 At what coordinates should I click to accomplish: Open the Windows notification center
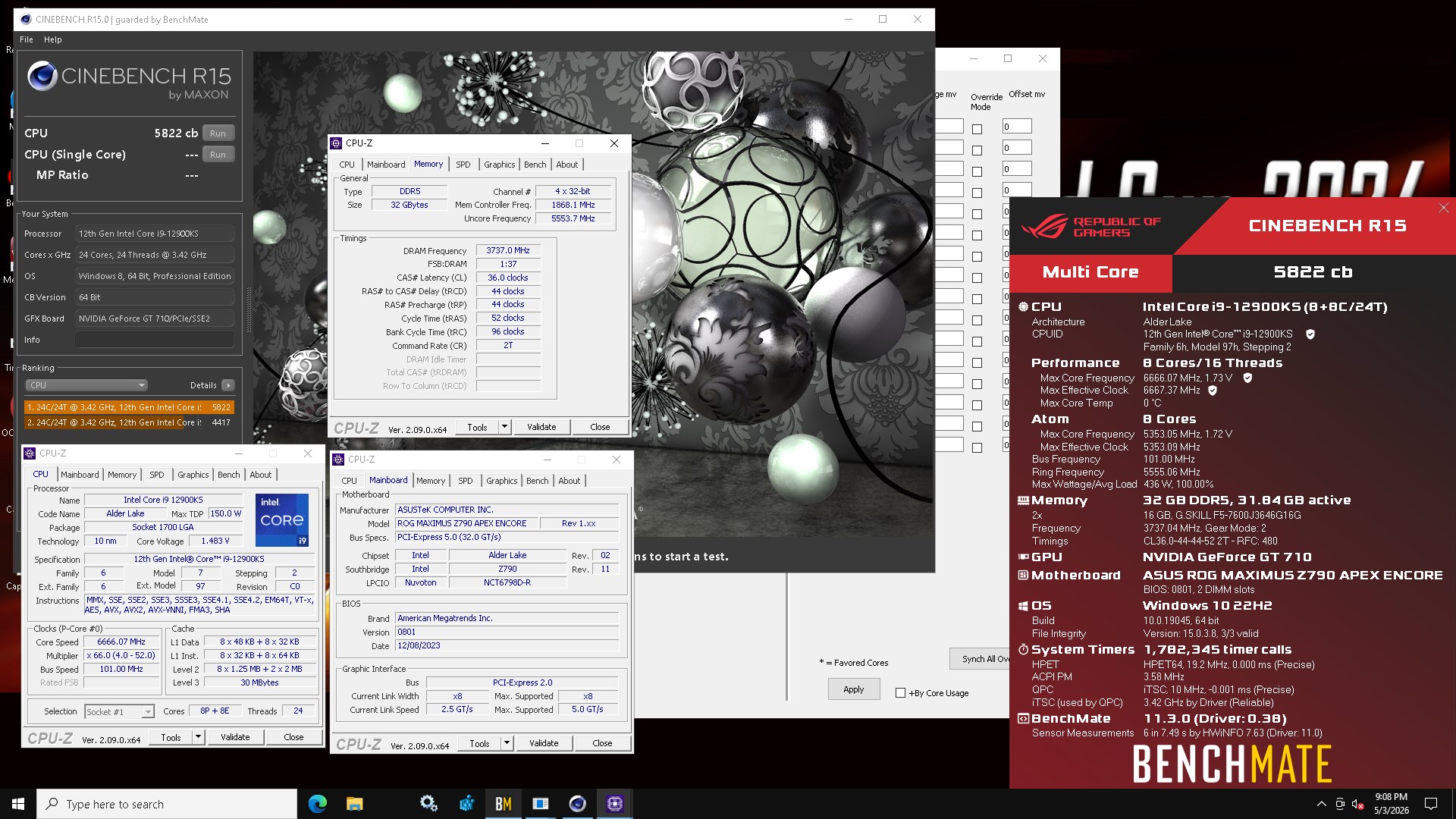(x=1431, y=804)
